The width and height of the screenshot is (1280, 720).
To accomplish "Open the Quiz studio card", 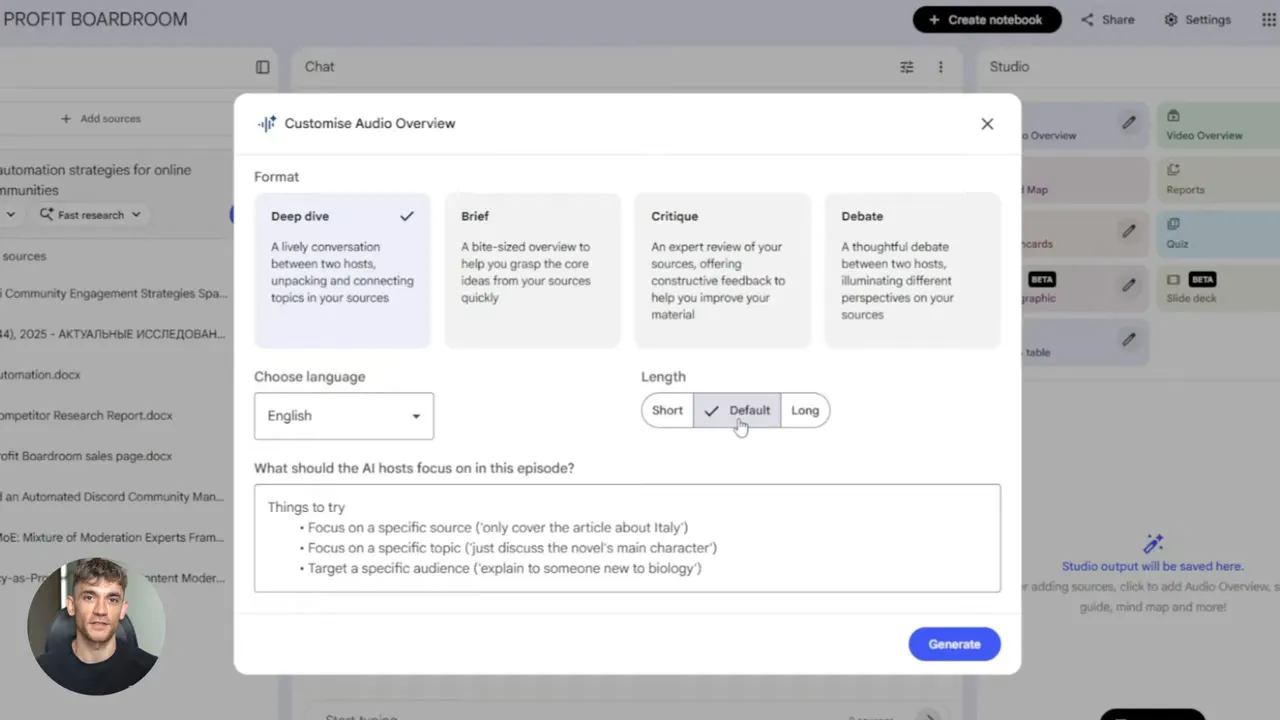I will 1218,233.
